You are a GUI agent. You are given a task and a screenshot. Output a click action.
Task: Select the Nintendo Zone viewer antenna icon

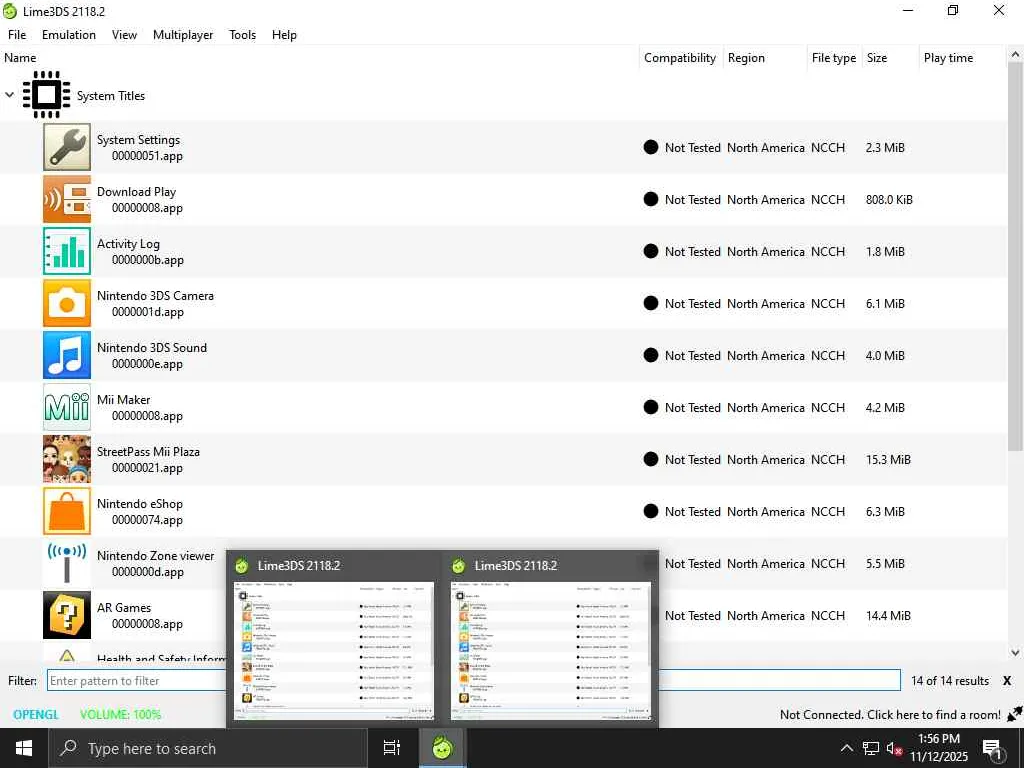67,563
